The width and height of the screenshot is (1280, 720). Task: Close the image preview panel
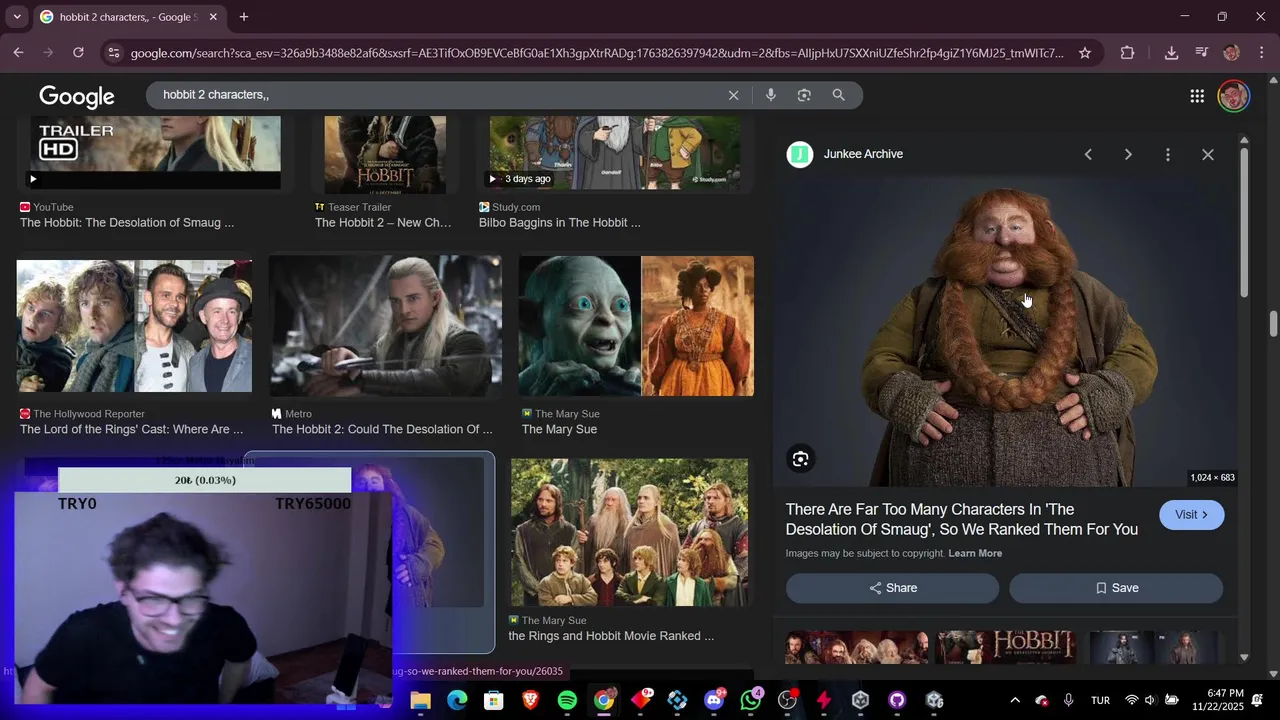[1208, 154]
